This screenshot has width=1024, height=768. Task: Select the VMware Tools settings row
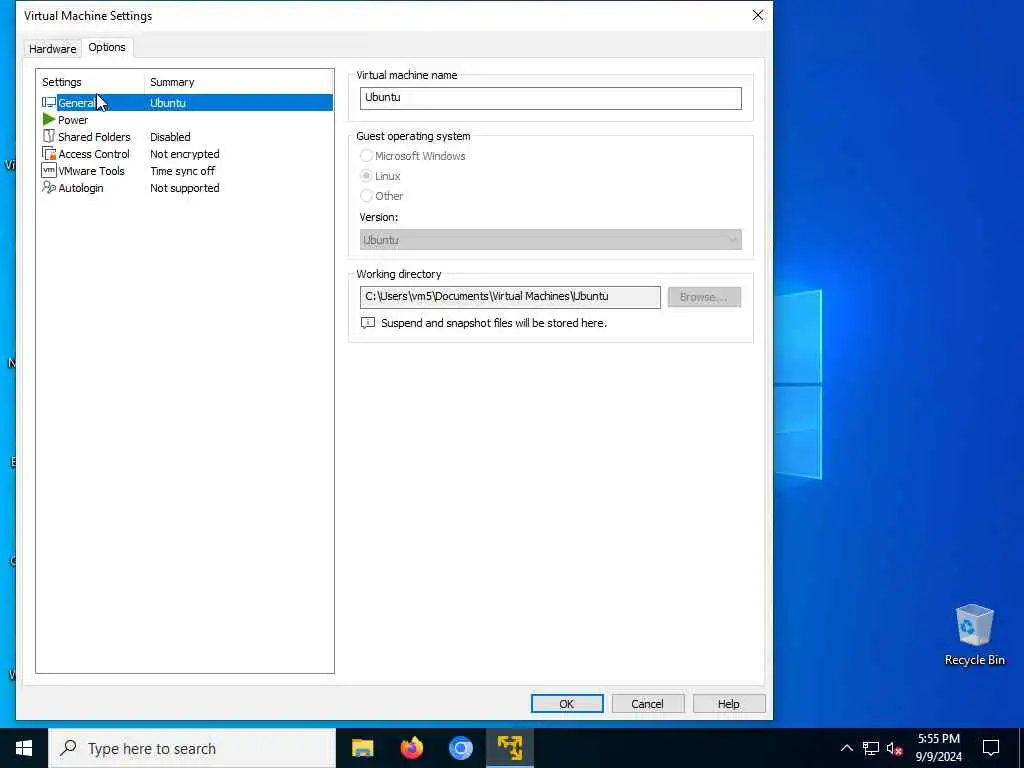click(x=186, y=170)
